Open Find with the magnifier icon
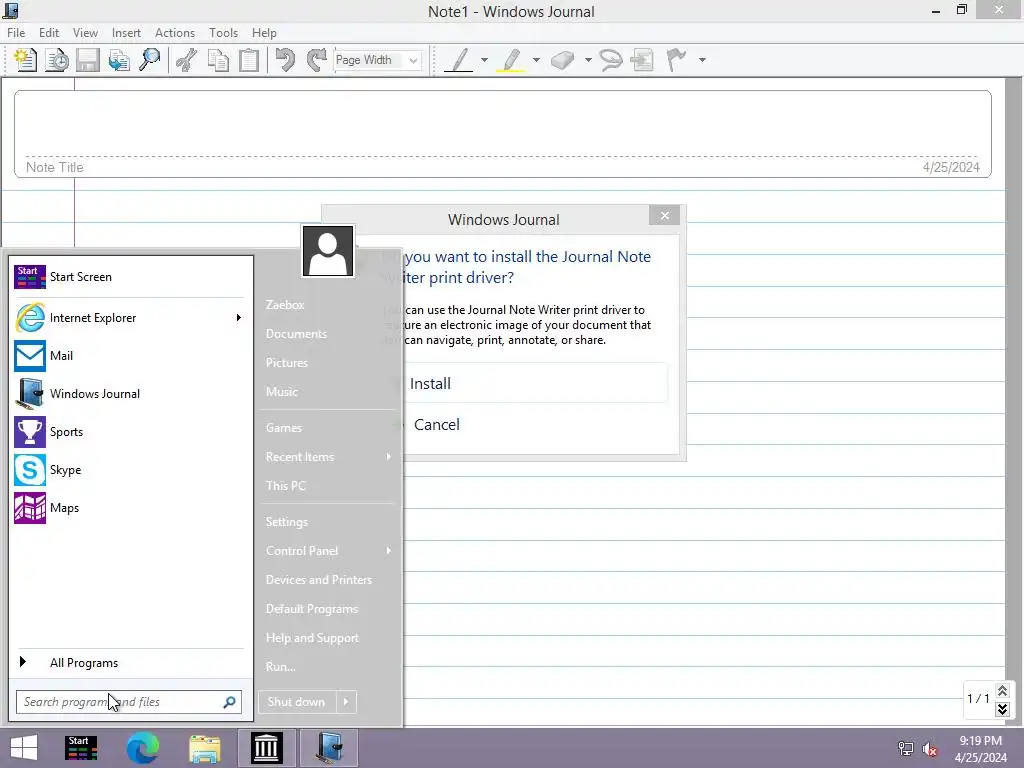The width and height of the screenshot is (1024, 768). 150,60
